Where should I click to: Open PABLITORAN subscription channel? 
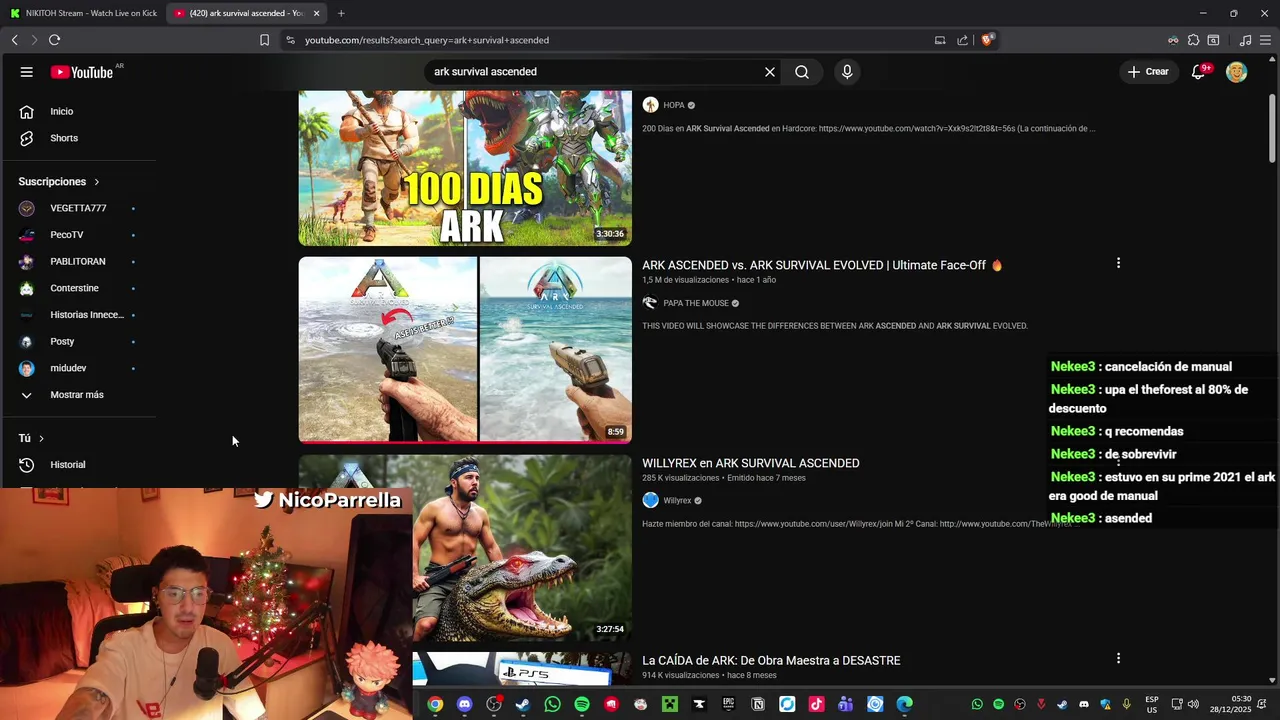[x=77, y=261]
